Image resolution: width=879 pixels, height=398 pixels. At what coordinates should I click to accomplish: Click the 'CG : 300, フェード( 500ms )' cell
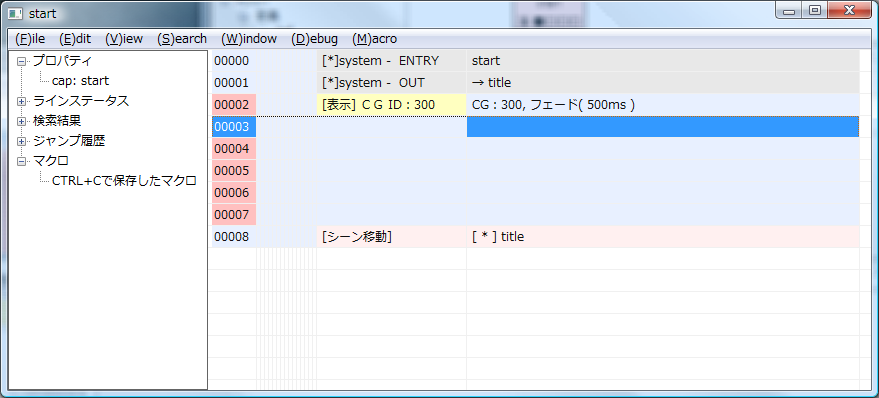pos(663,105)
